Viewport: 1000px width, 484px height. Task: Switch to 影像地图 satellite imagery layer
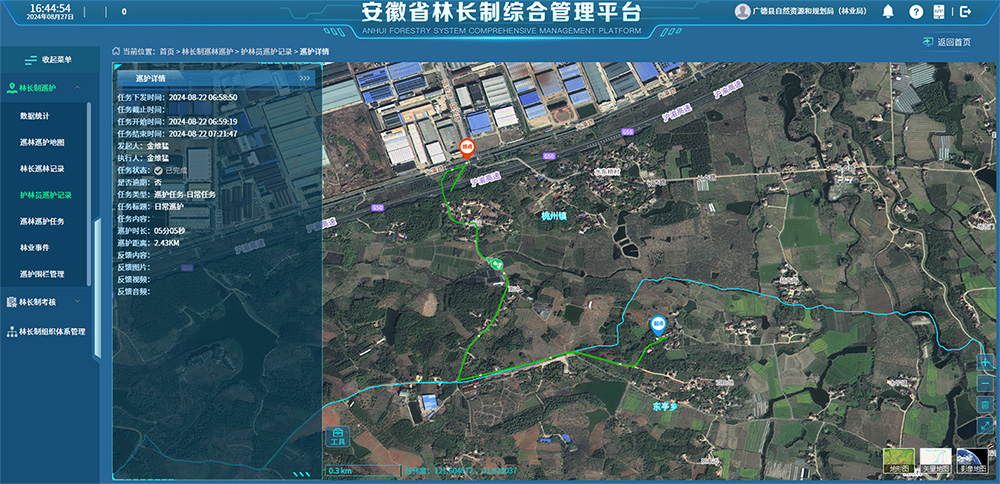click(x=973, y=460)
